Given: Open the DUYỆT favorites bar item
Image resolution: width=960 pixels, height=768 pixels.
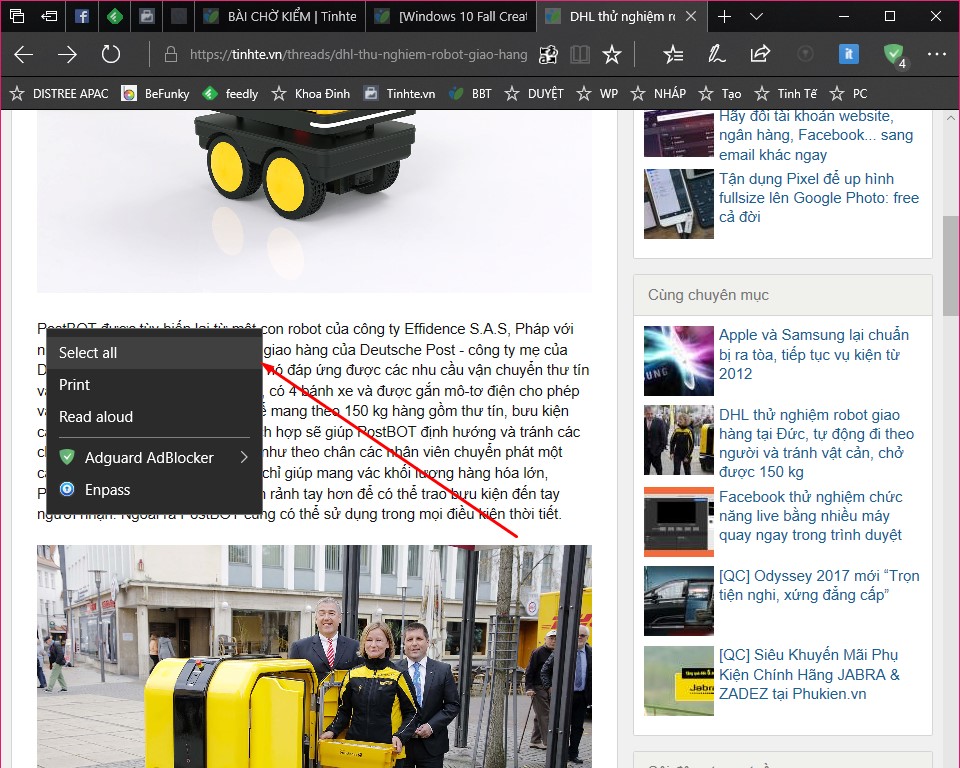Looking at the screenshot, I should pos(534,94).
